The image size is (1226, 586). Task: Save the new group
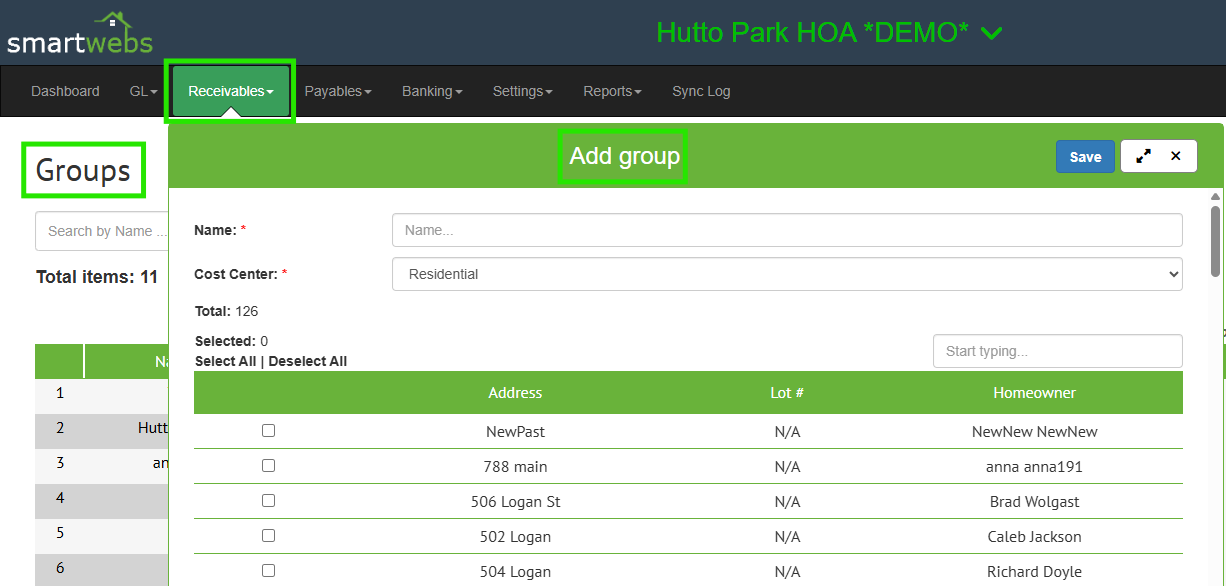pos(1085,157)
